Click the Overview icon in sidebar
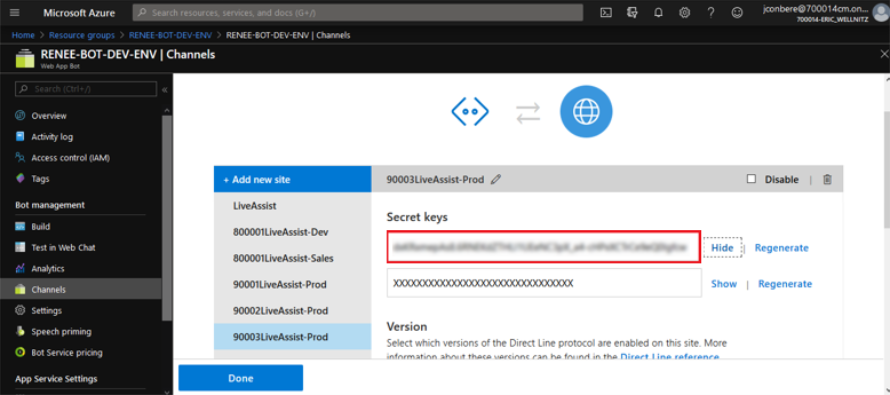The image size is (890, 395). point(20,116)
